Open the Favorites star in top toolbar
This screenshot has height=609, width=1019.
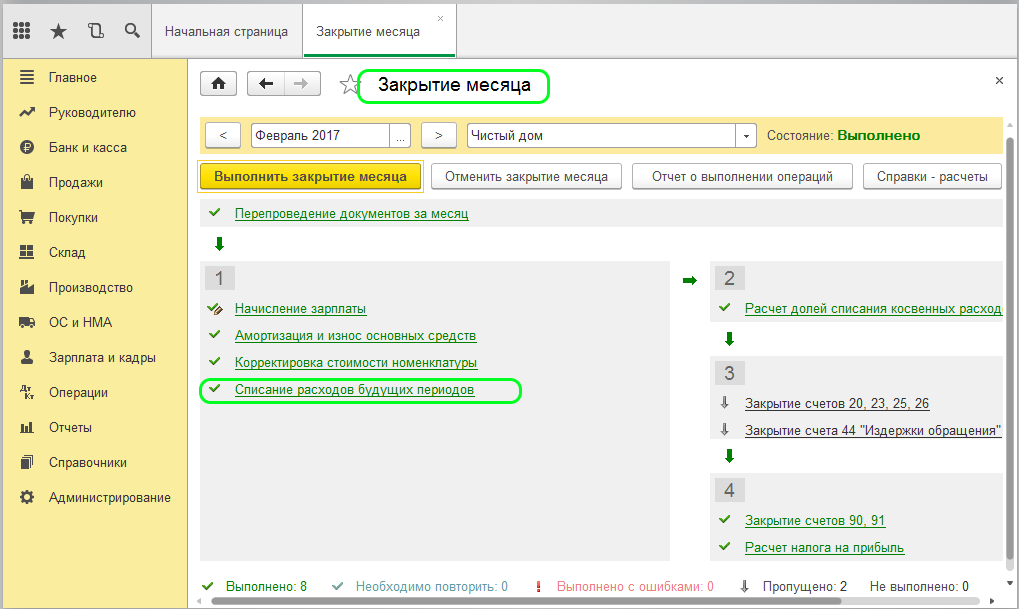click(x=58, y=30)
